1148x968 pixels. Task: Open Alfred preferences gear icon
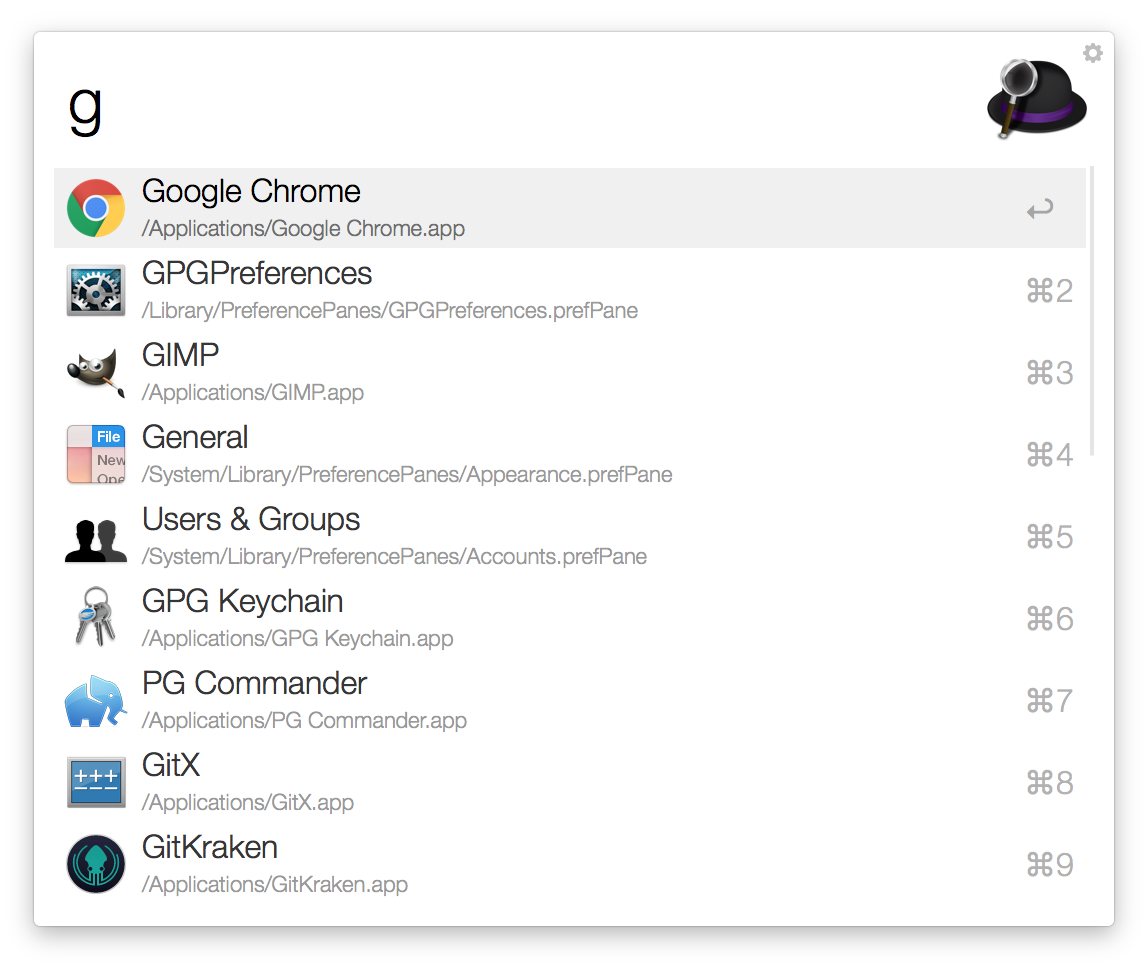click(x=1092, y=53)
